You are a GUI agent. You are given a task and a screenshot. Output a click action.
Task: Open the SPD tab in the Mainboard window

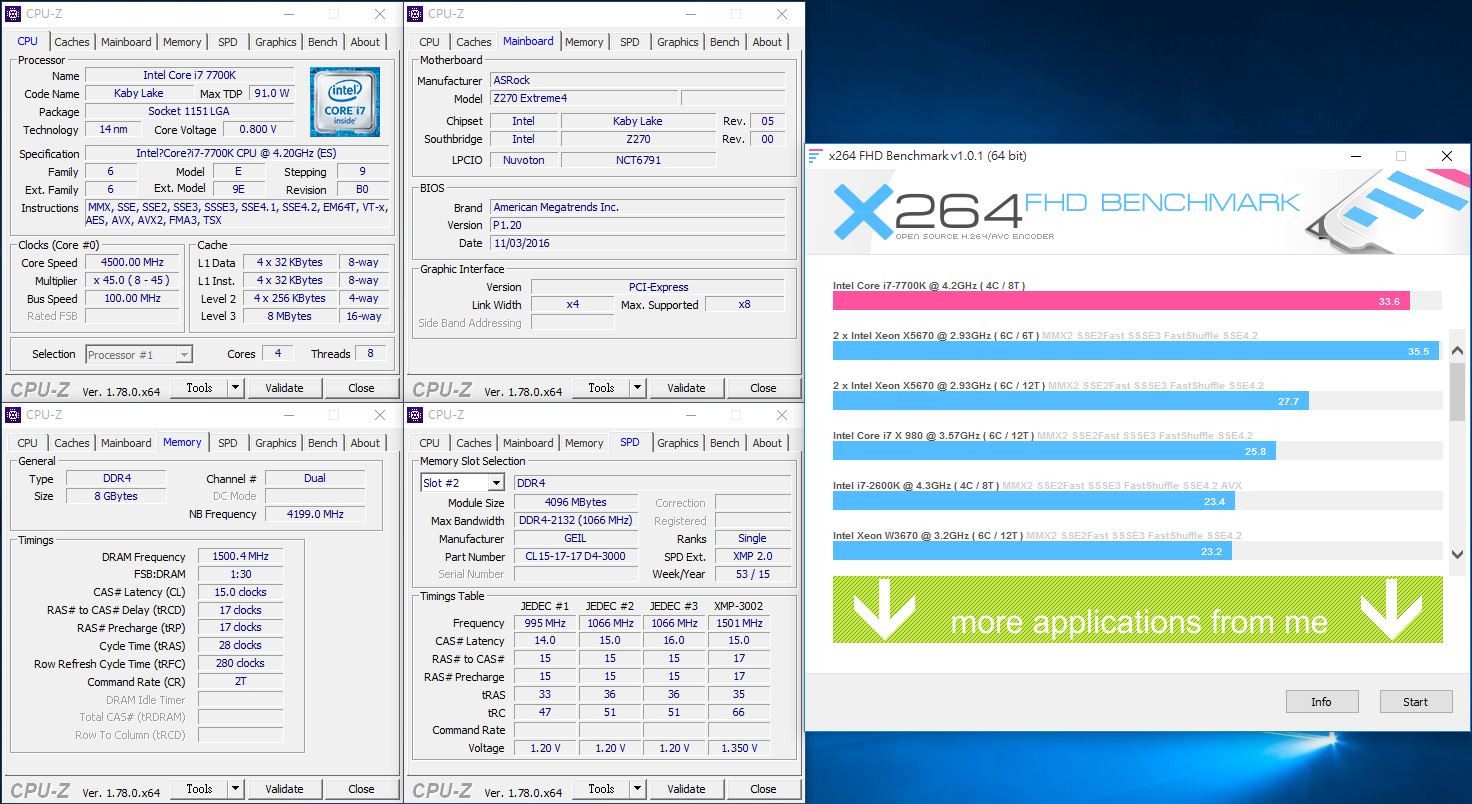tap(630, 42)
